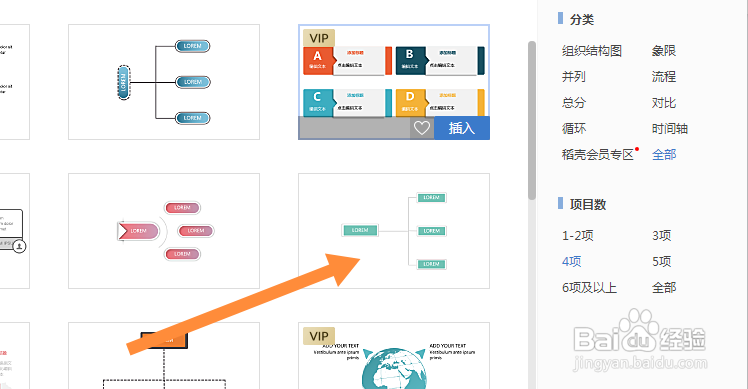Filter by 循环 category
This screenshot has width=748, height=389.
pyautogui.click(x=573, y=128)
